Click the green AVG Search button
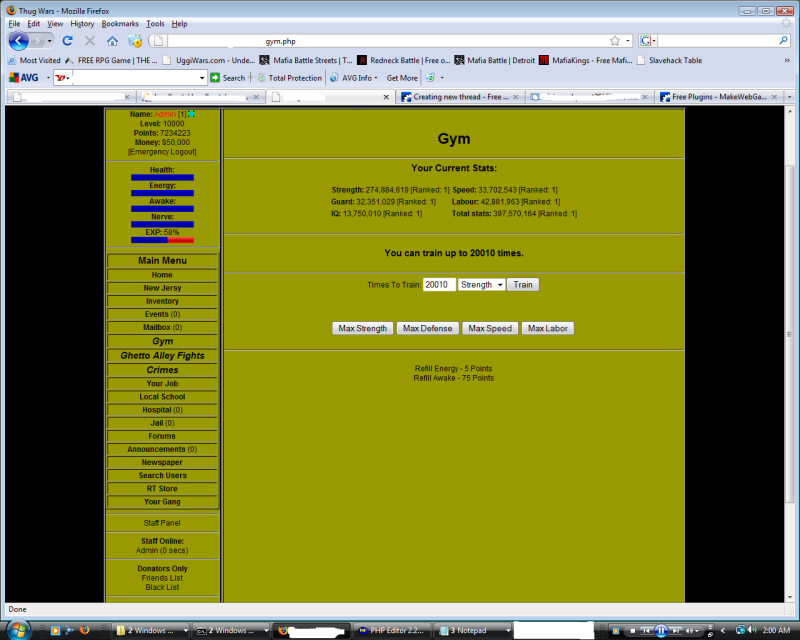The image size is (800, 640). point(227,77)
